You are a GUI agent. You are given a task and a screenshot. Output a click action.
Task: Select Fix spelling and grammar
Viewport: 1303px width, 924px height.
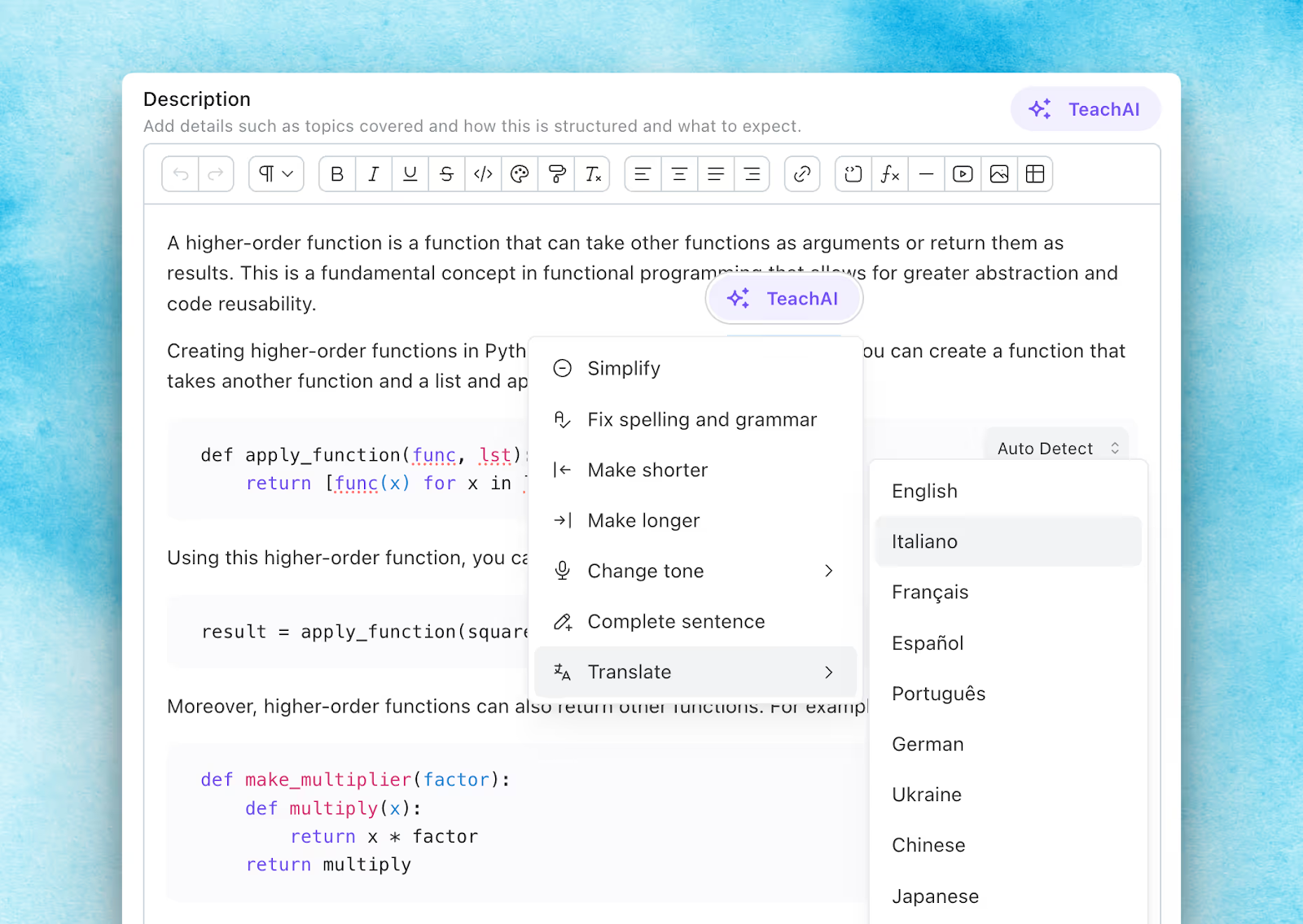[x=695, y=419]
